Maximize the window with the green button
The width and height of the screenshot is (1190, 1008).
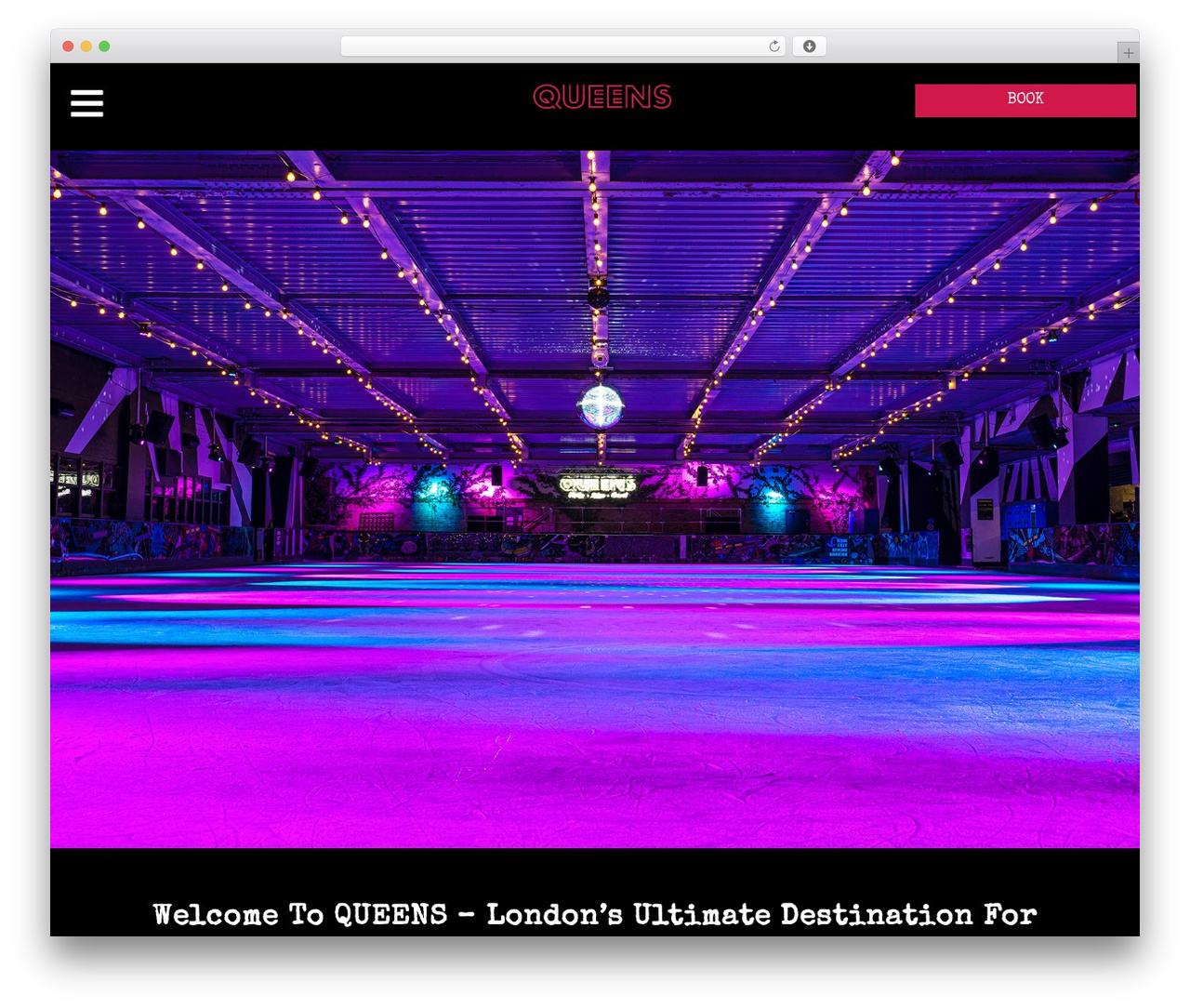tap(104, 46)
